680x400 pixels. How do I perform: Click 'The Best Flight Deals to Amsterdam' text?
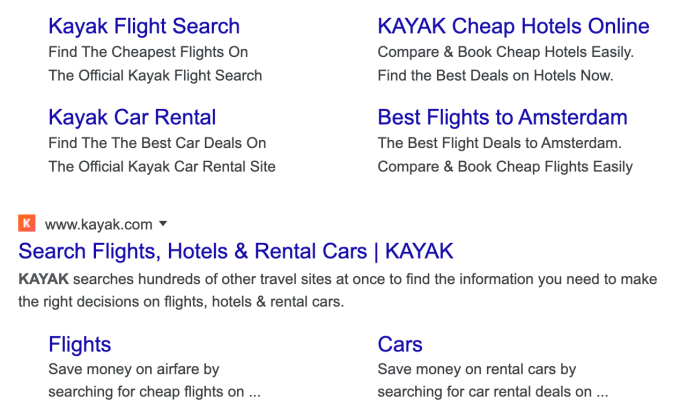tap(498, 143)
